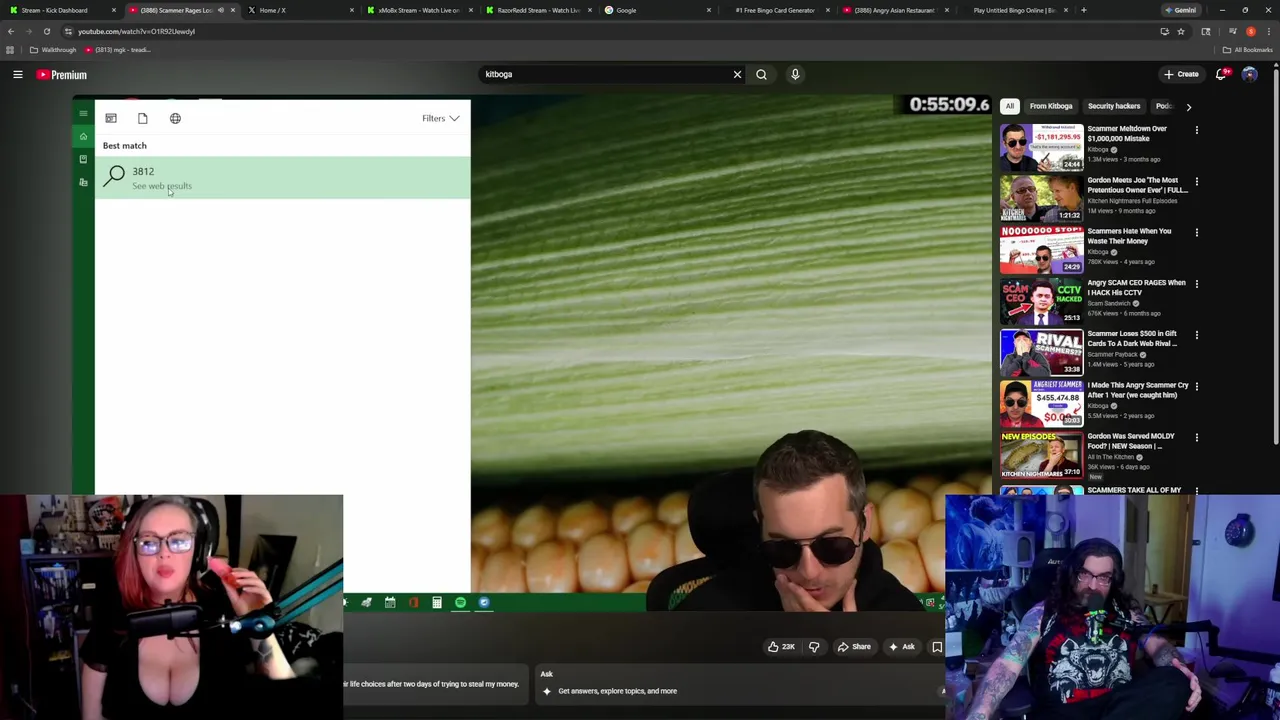This screenshot has width=1280, height=720.
Task: Reload the current page
Action: (x=46, y=31)
